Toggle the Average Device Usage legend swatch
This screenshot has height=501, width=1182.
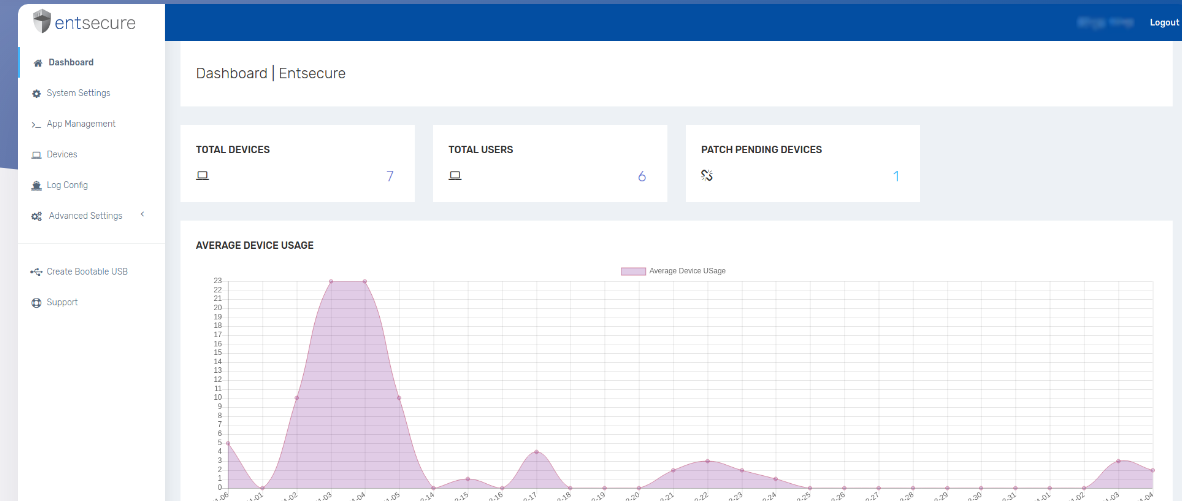pyautogui.click(x=633, y=271)
